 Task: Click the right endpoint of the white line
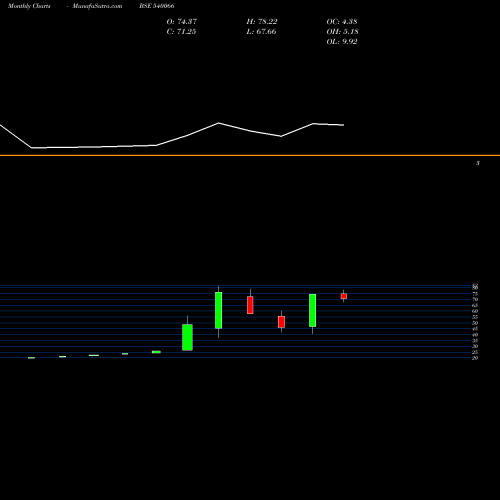point(344,125)
